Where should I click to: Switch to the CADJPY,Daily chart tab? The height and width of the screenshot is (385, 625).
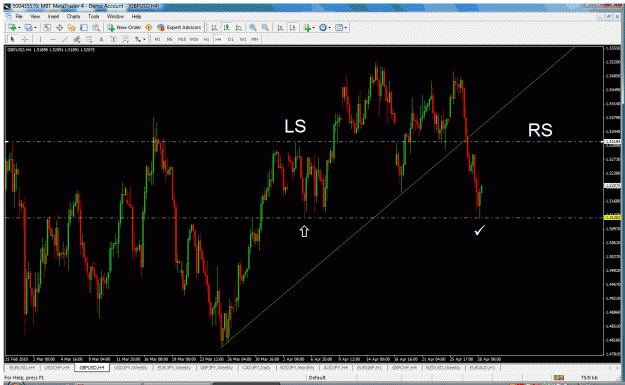pyautogui.click(x=256, y=367)
